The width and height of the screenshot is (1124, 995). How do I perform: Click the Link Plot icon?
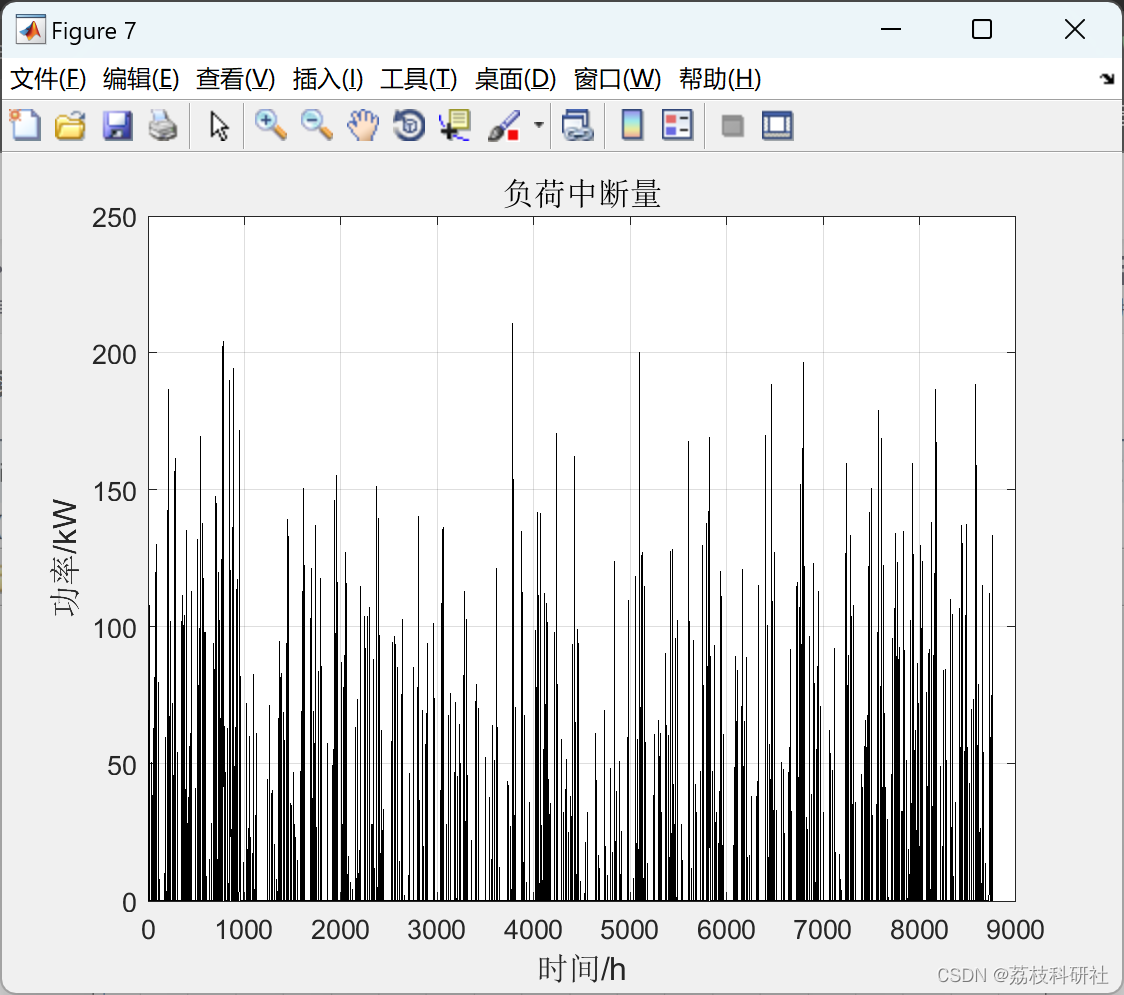[x=577, y=125]
